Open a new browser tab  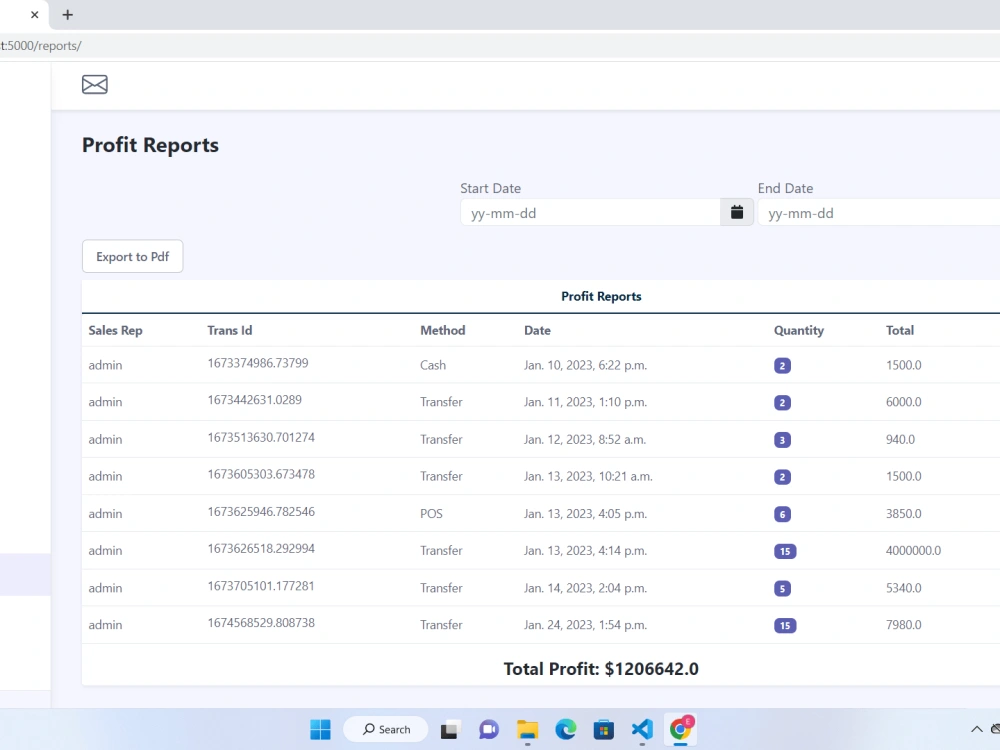[x=68, y=15]
